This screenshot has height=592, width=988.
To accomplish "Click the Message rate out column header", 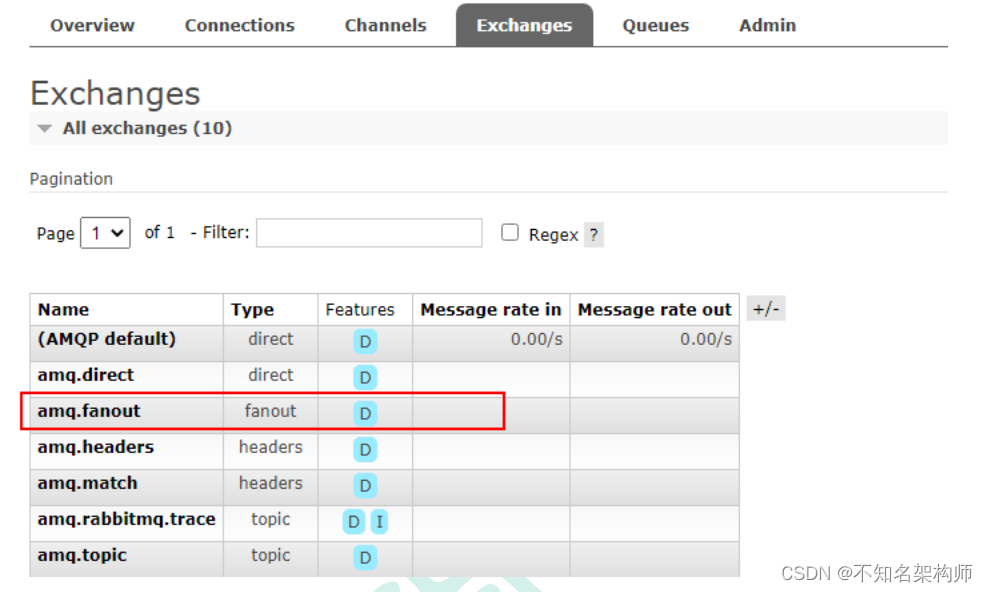I will pos(655,309).
